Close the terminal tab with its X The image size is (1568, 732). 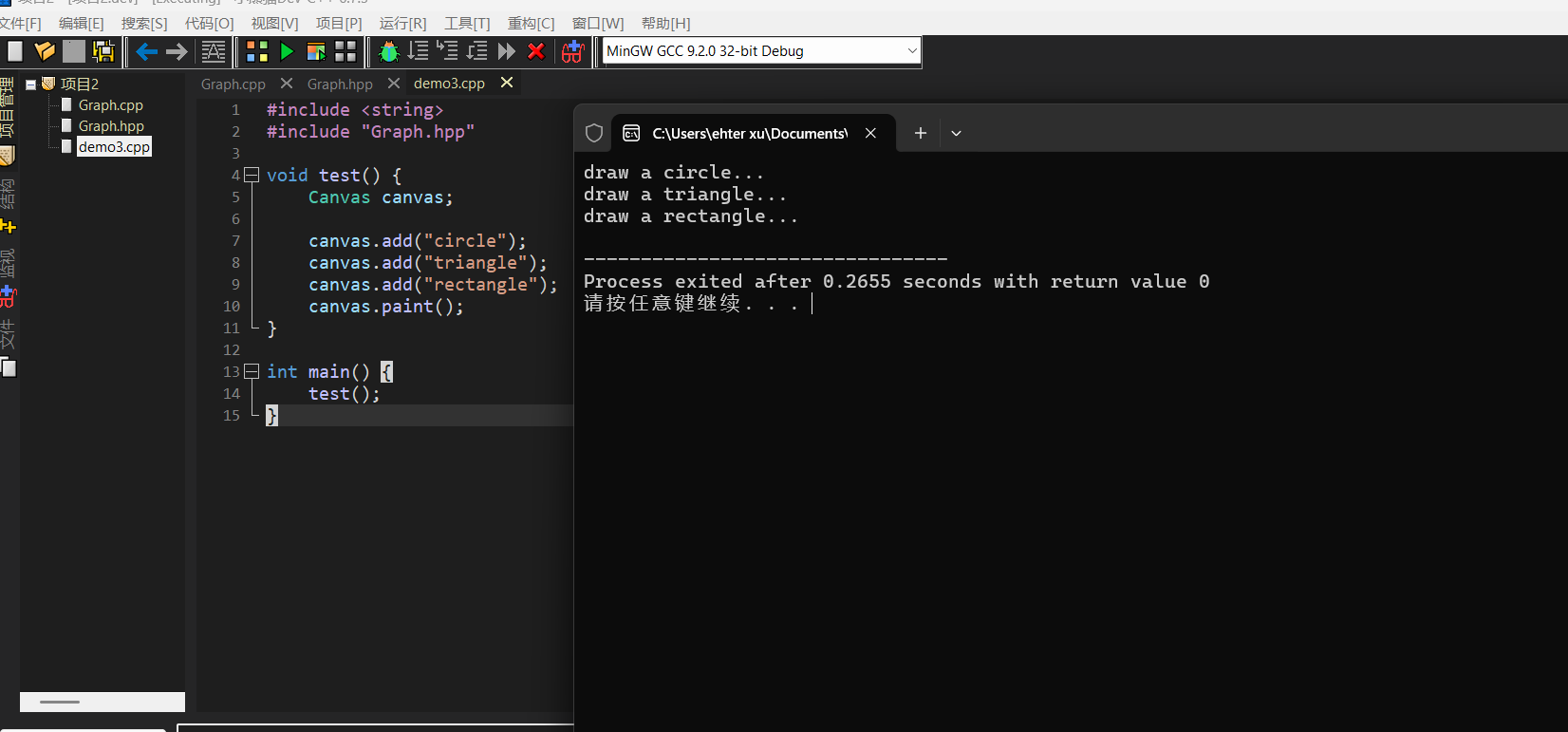click(870, 133)
